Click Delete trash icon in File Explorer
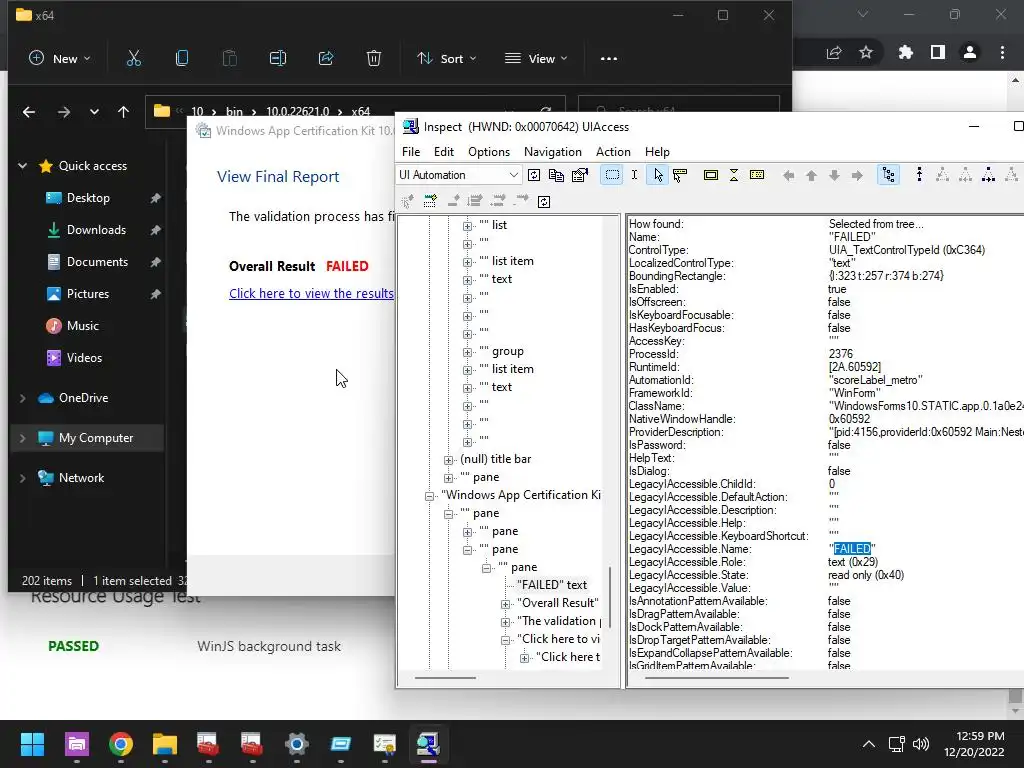Screen dimensions: 1024x768 (x=374, y=58)
